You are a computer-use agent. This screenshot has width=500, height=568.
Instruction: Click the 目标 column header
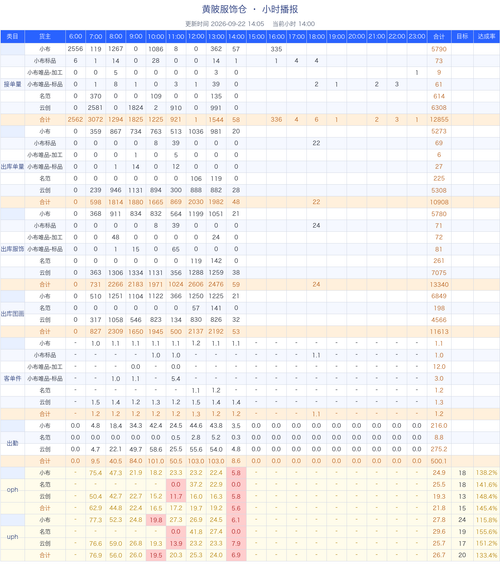click(462, 36)
